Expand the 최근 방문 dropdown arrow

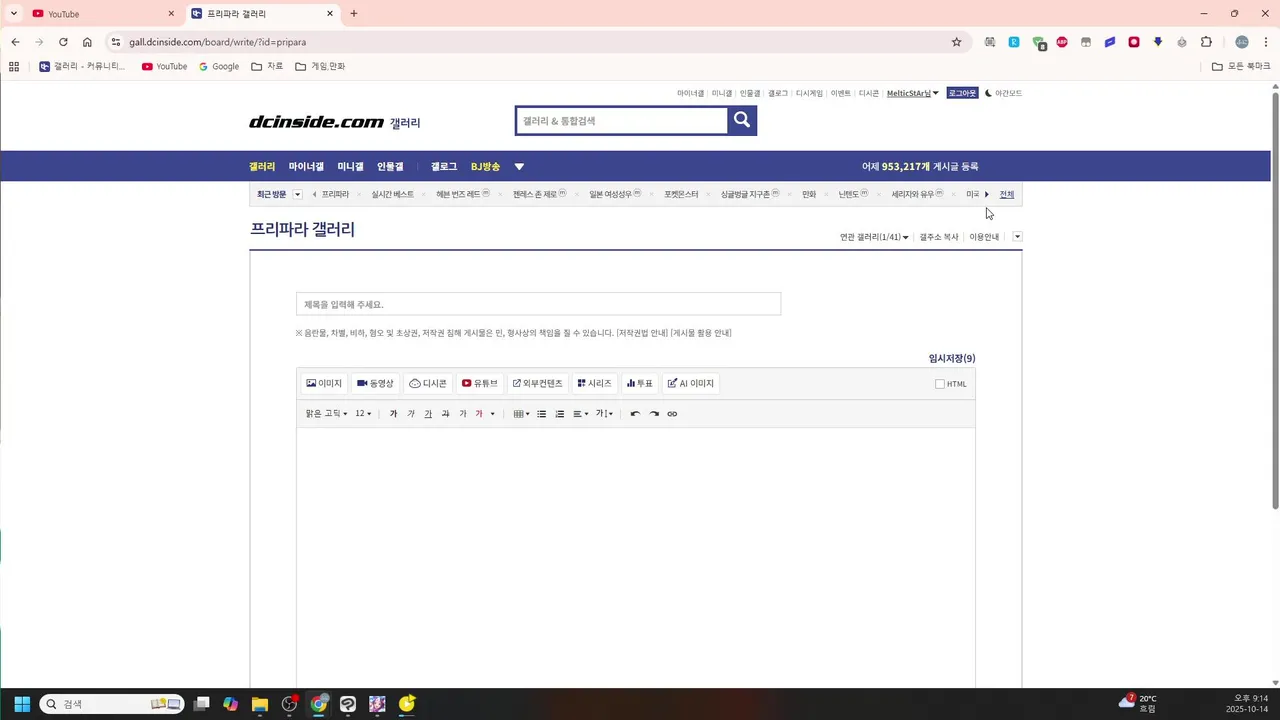(x=297, y=194)
